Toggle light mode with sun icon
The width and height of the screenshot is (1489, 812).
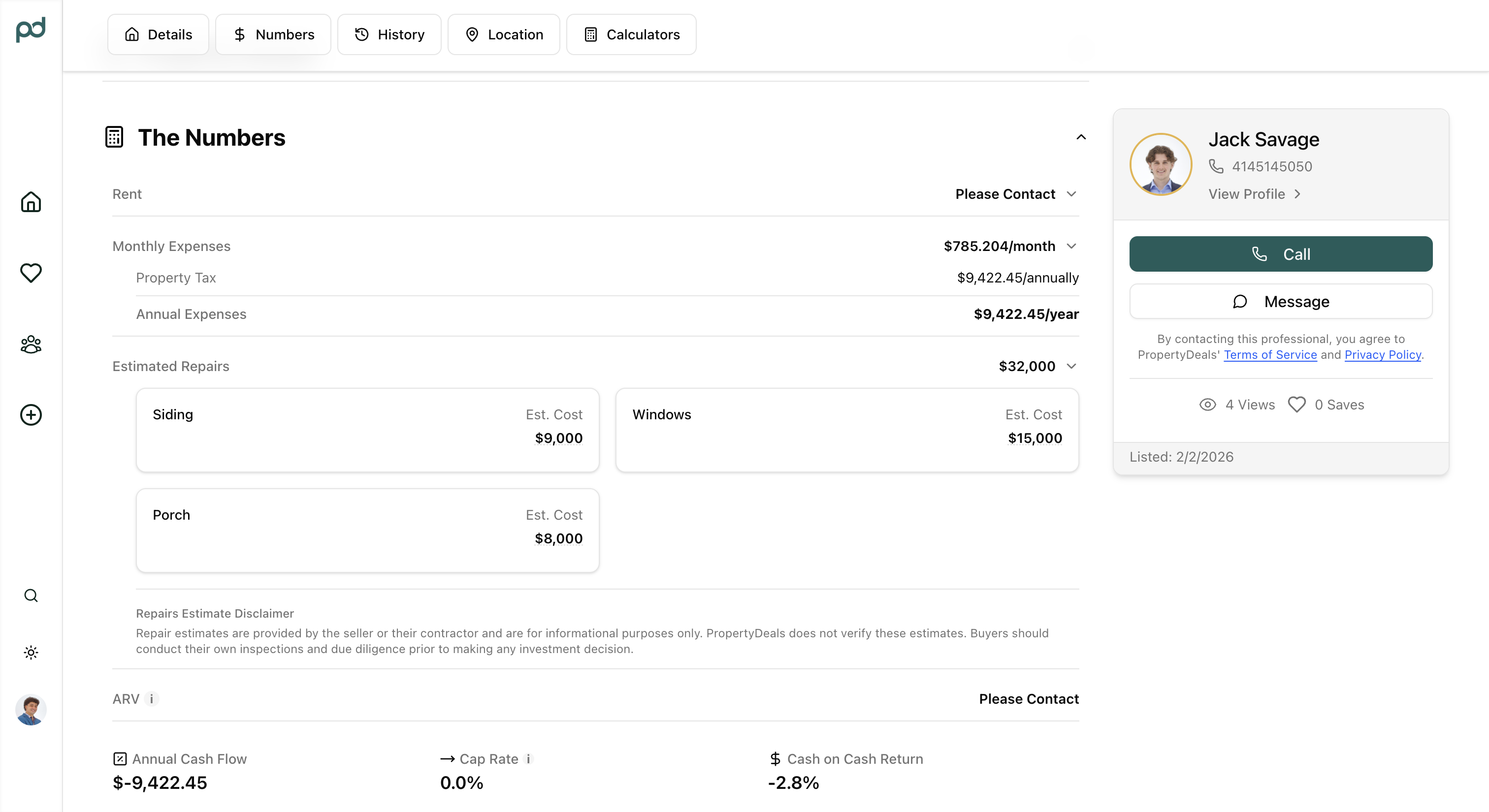click(31, 653)
